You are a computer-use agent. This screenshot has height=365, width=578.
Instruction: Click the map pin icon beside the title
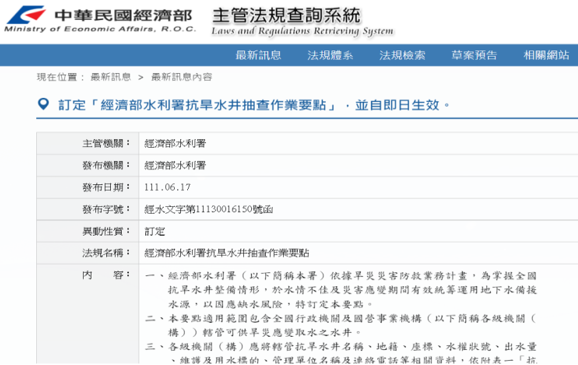pos(43,104)
